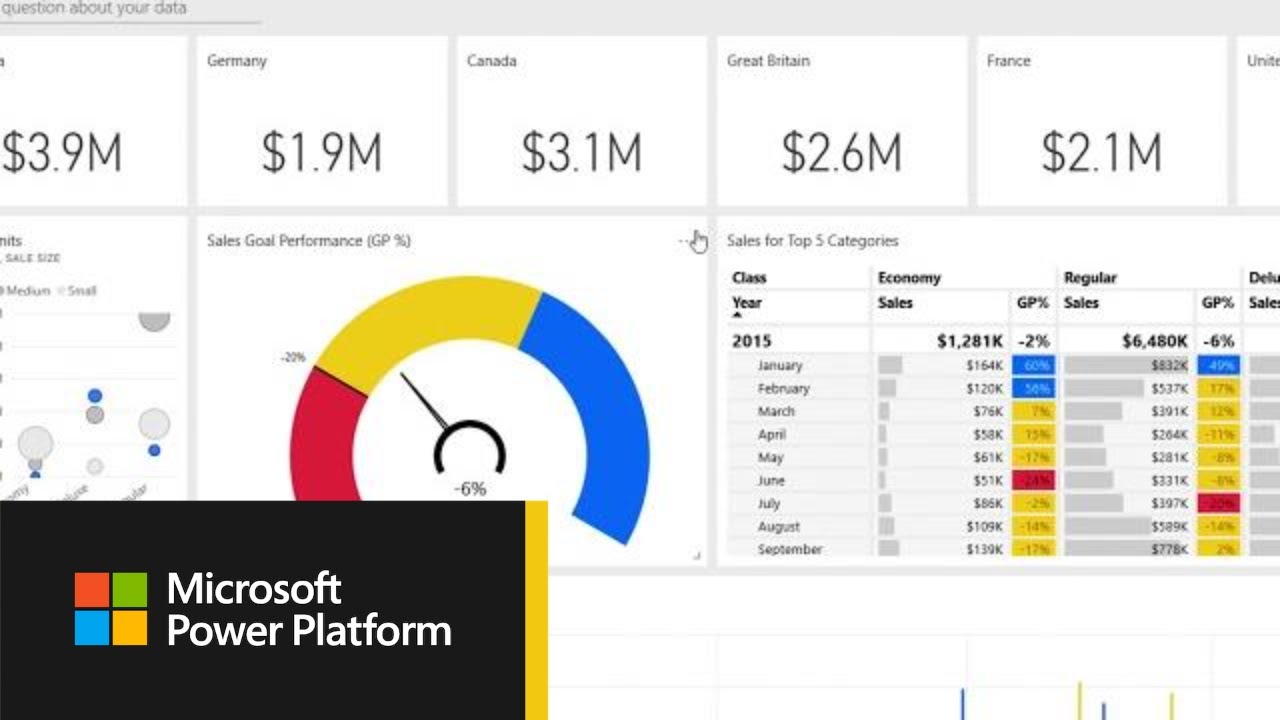
Task: Click the Sales header under Economy
Action: [895, 302]
